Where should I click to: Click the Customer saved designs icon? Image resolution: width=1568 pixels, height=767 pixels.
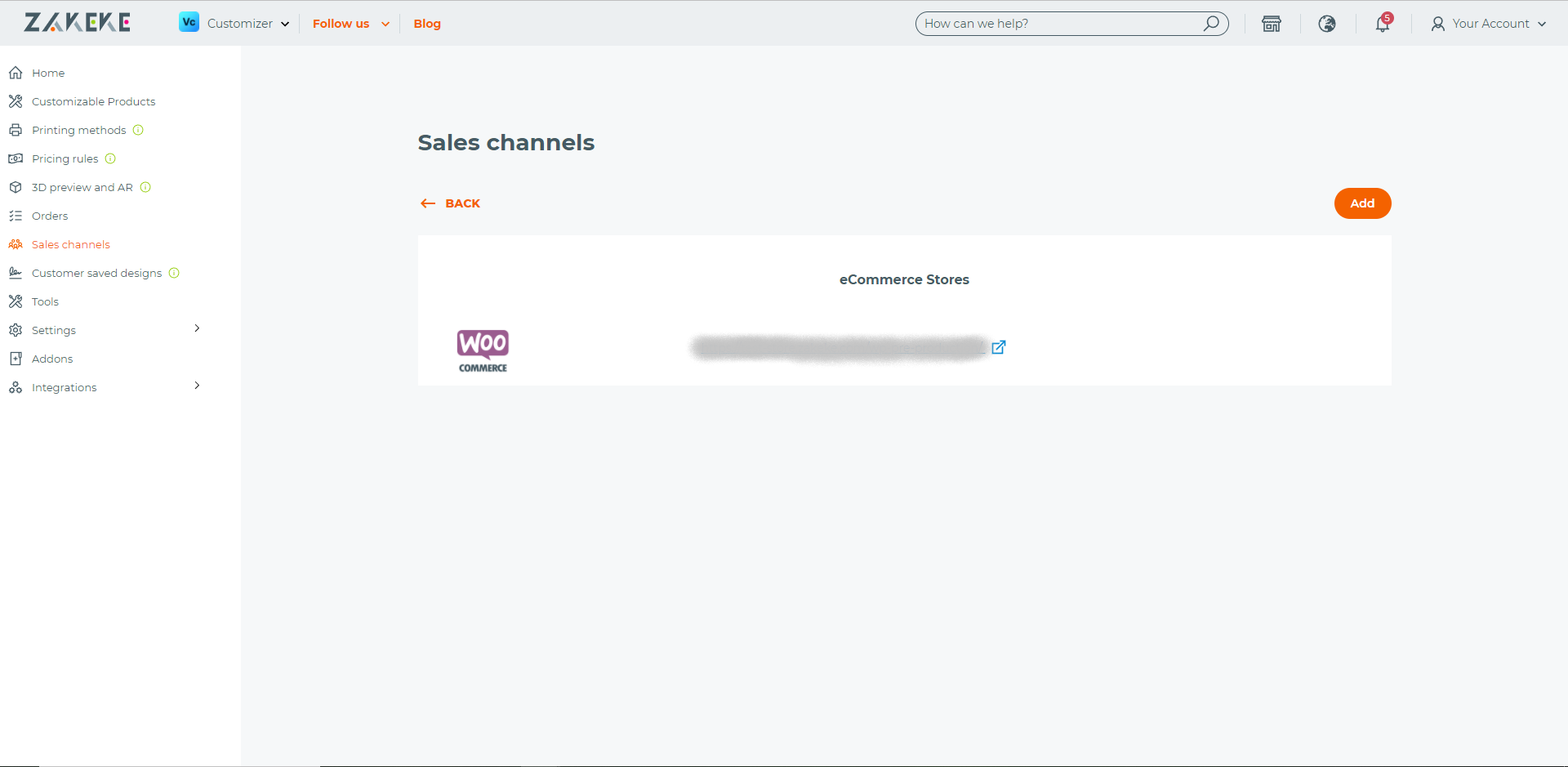tap(16, 273)
